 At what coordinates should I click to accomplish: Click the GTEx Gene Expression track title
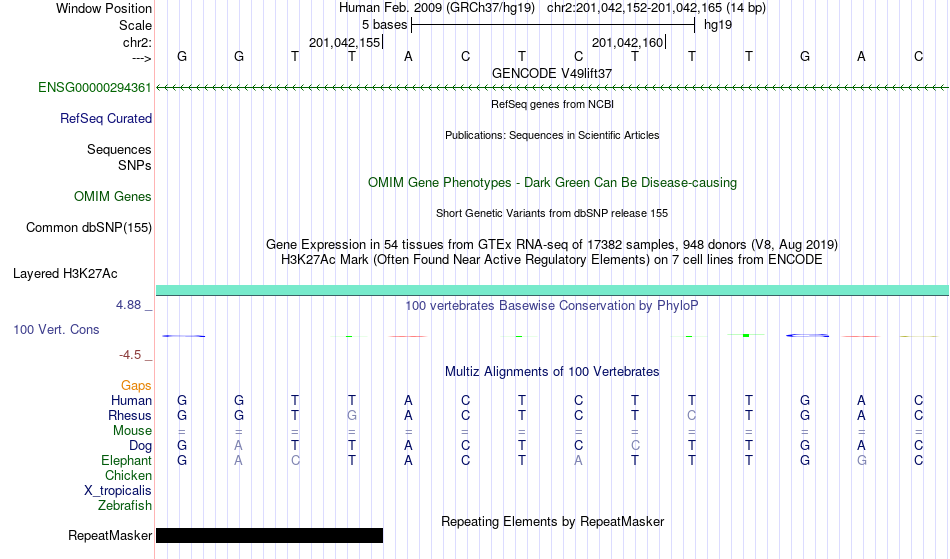click(x=552, y=245)
